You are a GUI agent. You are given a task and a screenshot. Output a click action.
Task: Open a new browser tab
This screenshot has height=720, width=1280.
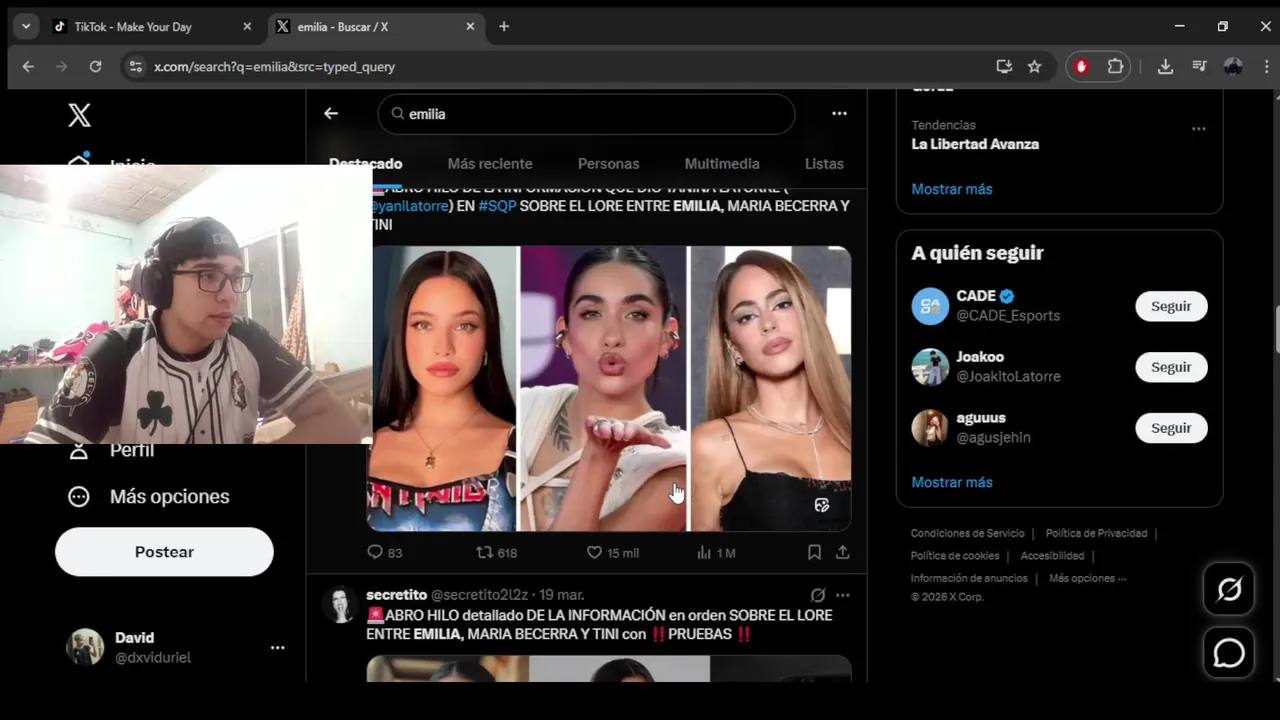(x=504, y=27)
